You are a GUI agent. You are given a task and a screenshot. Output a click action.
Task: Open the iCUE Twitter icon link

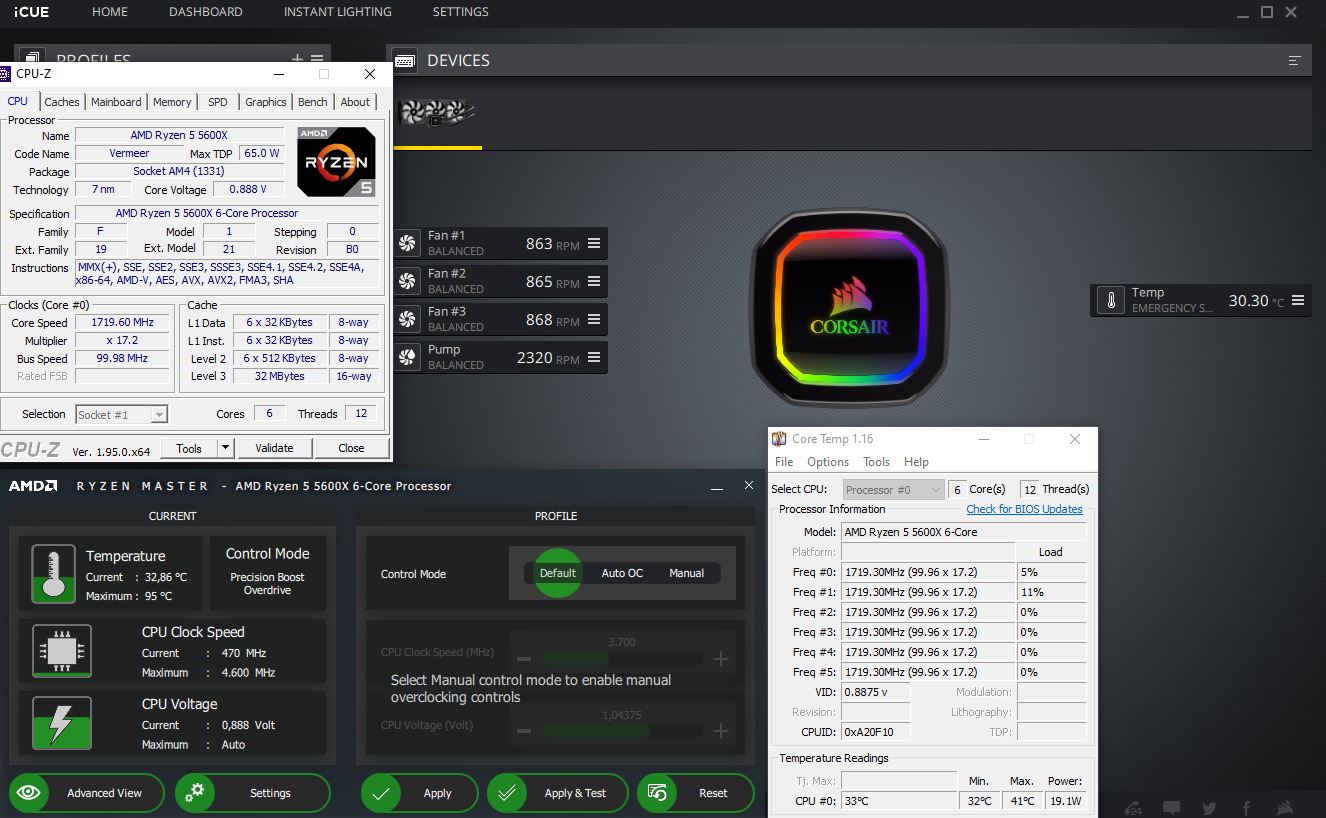click(1210, 808)
